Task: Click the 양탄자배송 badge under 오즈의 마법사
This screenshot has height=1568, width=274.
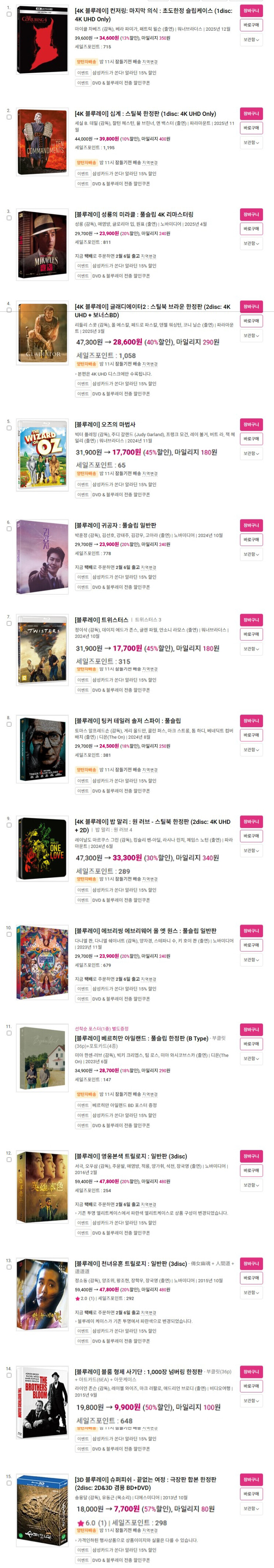Action: coord(86,474)
